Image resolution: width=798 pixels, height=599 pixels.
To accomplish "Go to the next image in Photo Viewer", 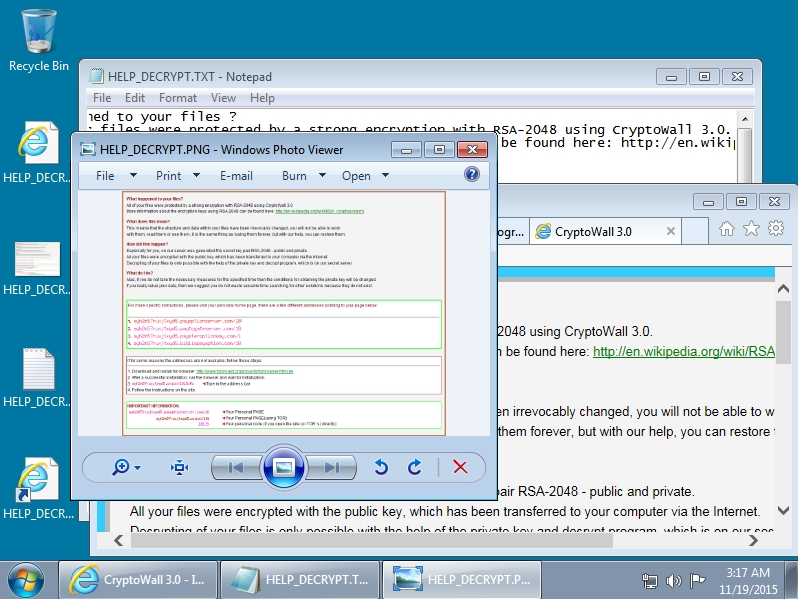I will coord(328,467).
